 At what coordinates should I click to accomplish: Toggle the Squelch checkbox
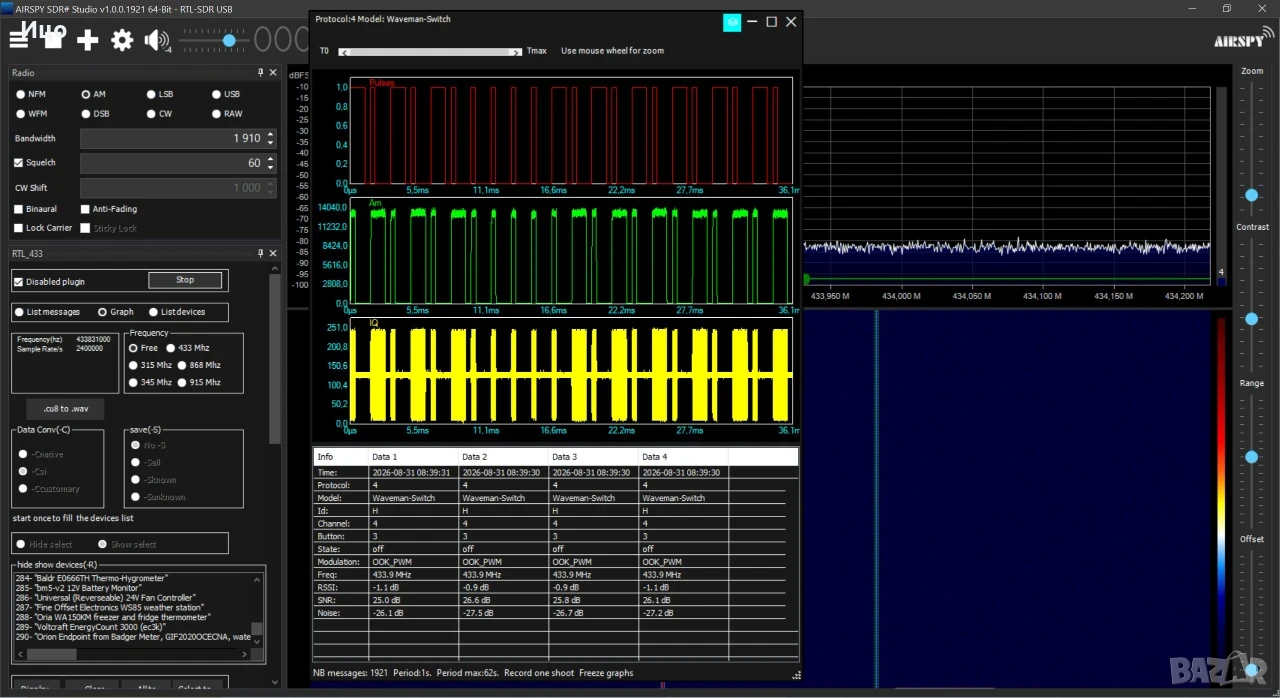(19, 162)
